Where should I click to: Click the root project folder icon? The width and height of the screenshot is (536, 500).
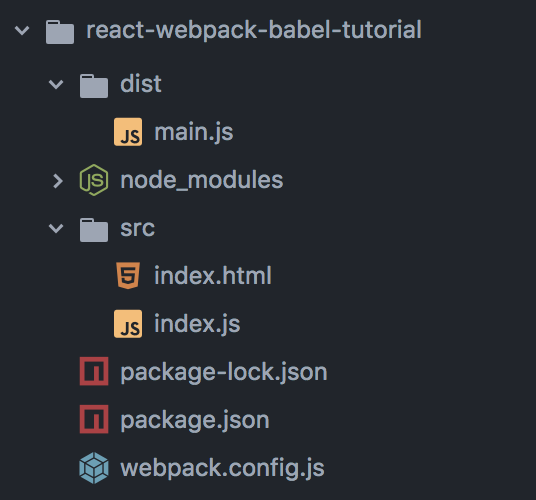[x=60, y=32]
